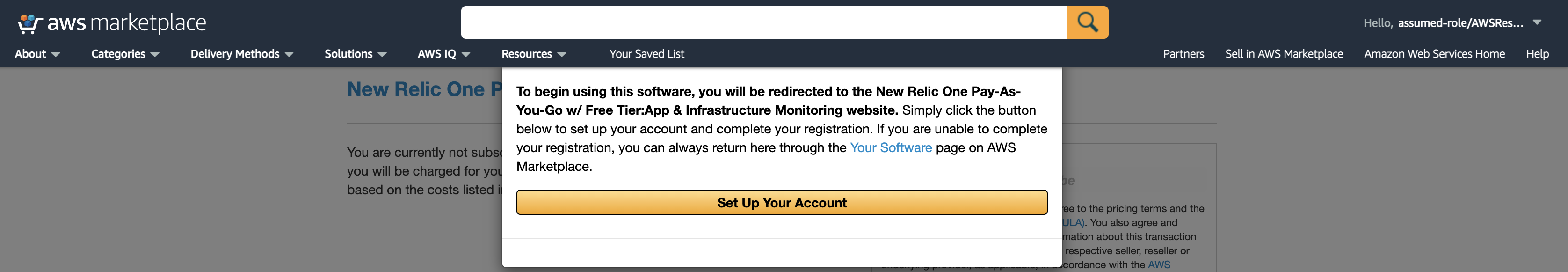Click Sell in AWS Marketplace
The width and height of the screenshot is (1568, 272).
point(1284,54)
